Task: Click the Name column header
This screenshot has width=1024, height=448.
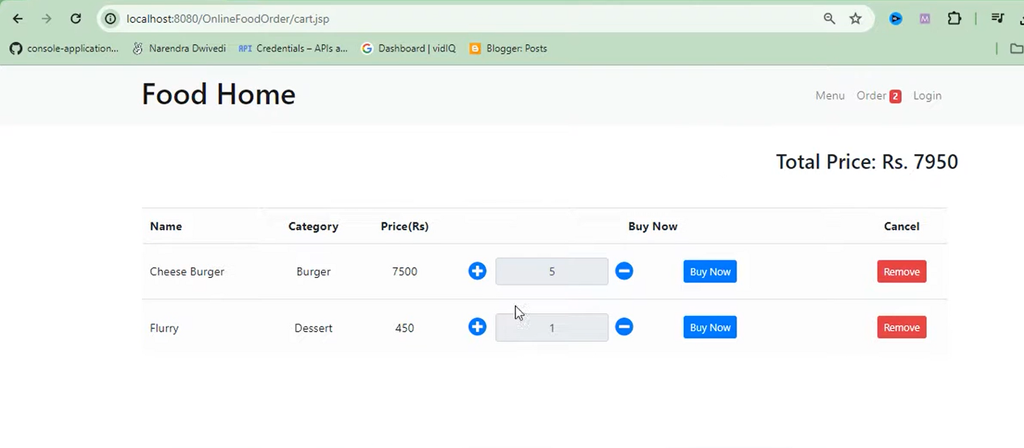Action: tap(166, 227)
